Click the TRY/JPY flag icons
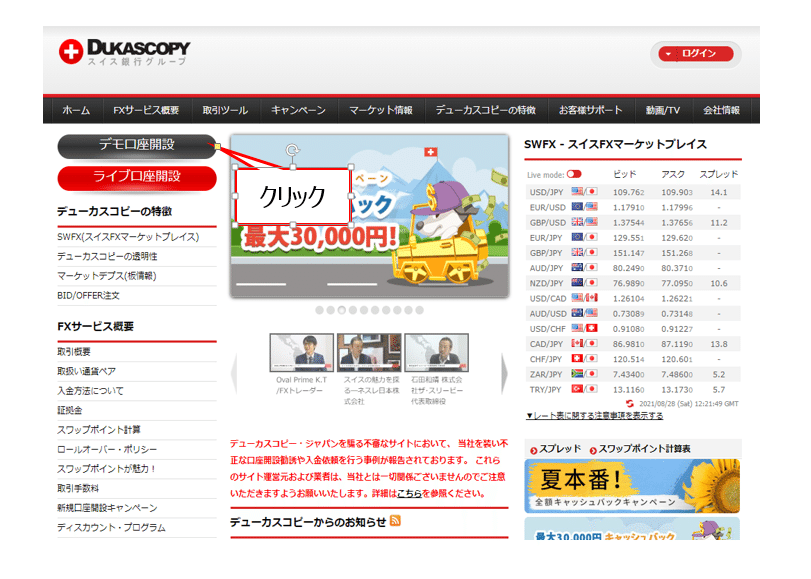Screen dimensions: 811x579 point(584,389)
